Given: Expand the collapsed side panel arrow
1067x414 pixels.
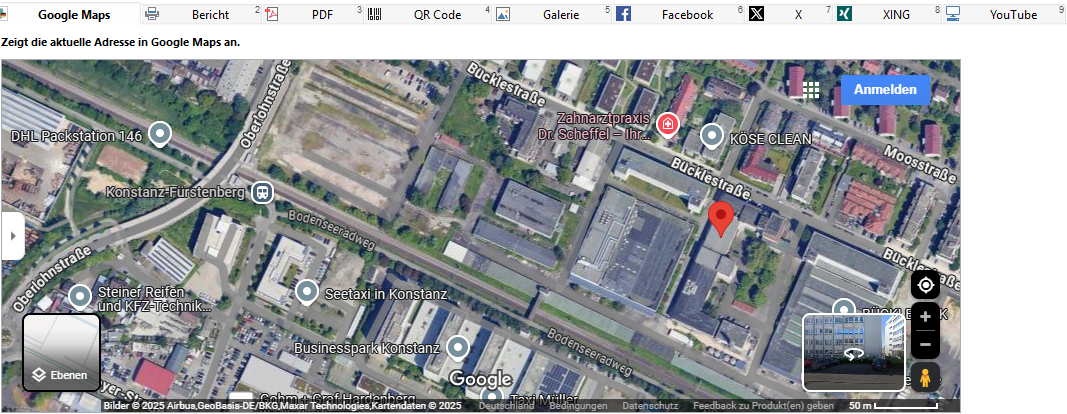Looking at the screenshot, I should [x=13, y=236].
